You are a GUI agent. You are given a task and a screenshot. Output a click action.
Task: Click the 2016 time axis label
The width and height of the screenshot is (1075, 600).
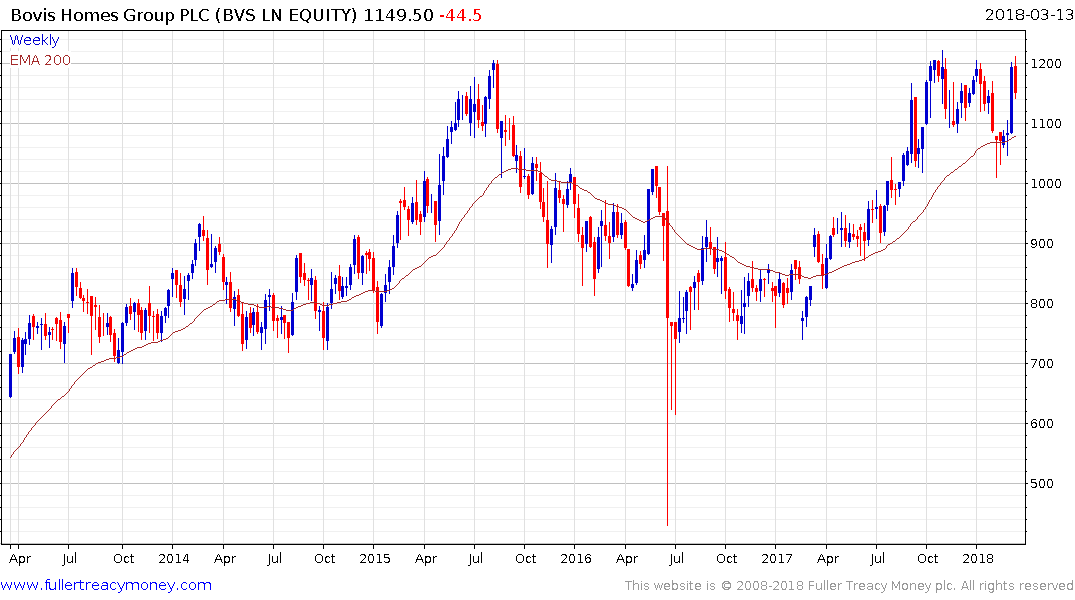click(575, 558)
